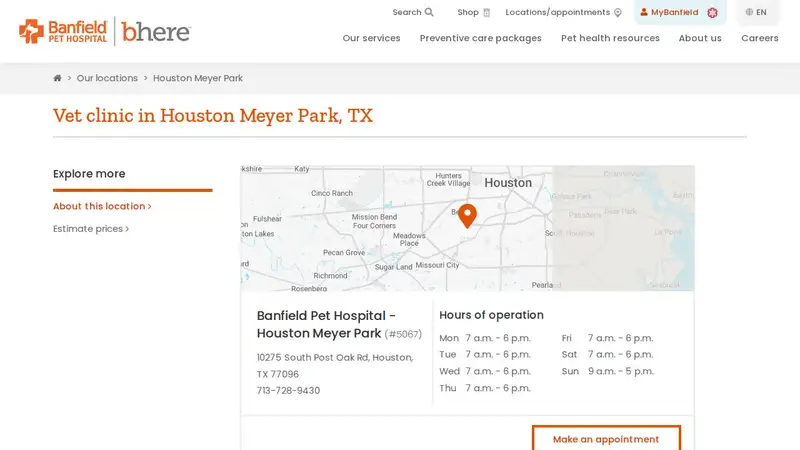Open the Search magnifier link

click(x=413, y=12)
